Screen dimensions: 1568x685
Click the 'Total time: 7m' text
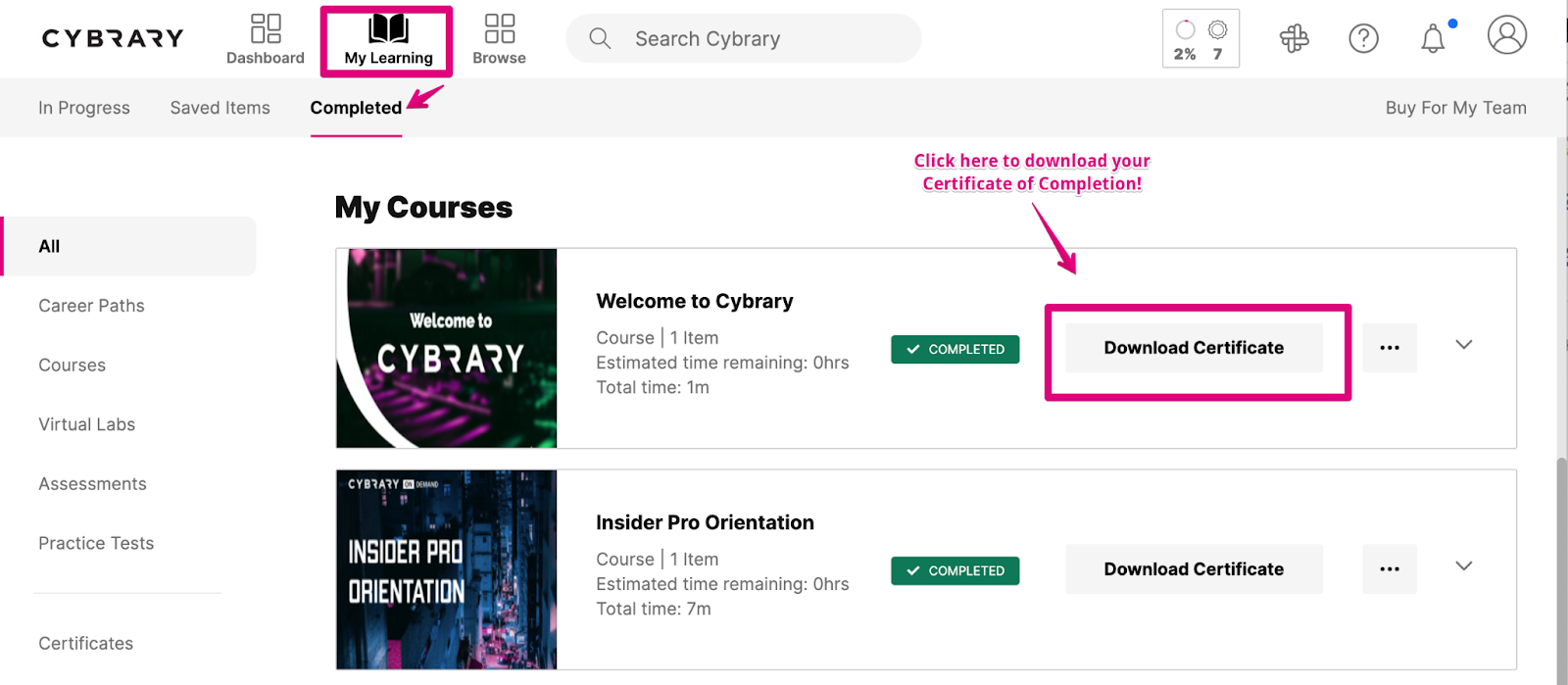tap(654, 610)
